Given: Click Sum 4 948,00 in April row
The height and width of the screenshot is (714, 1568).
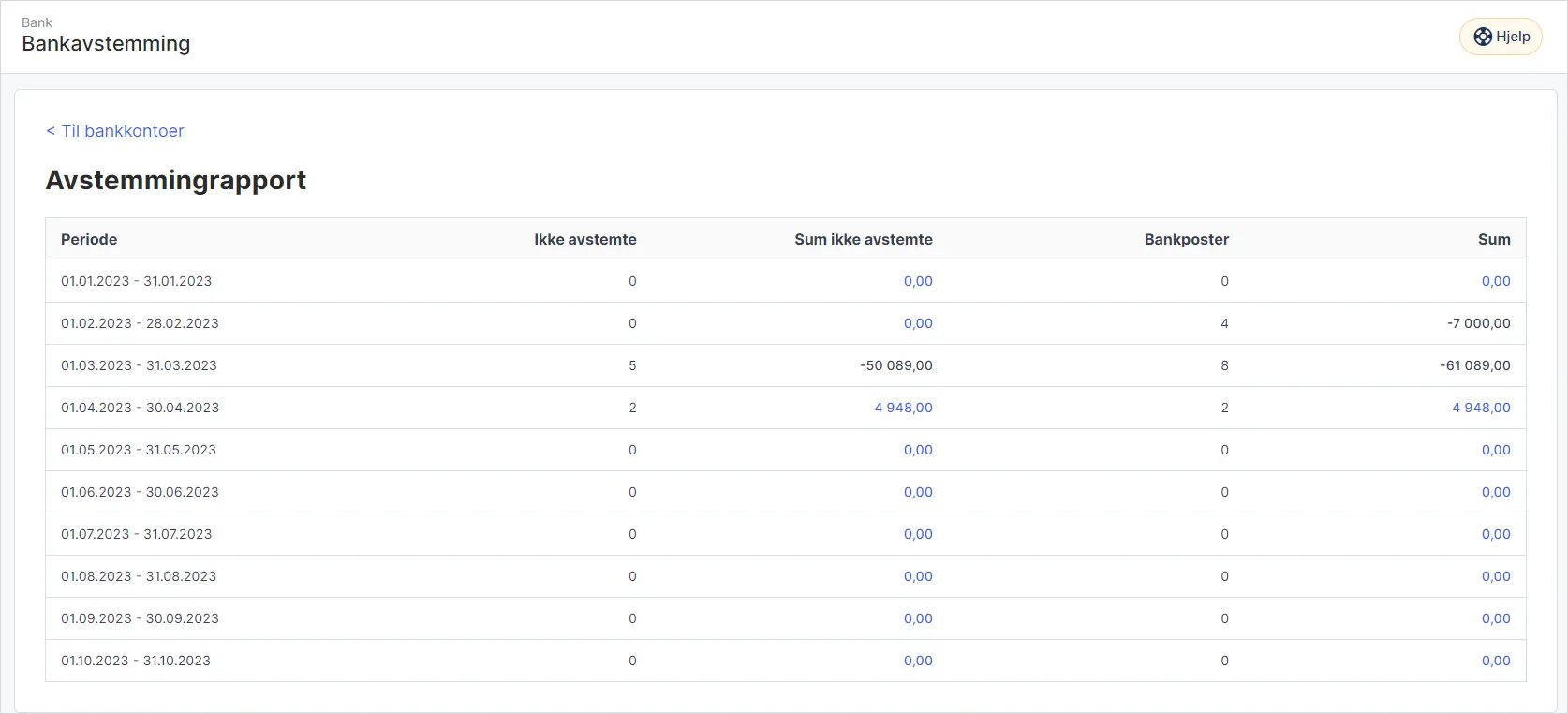Looking at the screenshot, I should pos(1481,408).
